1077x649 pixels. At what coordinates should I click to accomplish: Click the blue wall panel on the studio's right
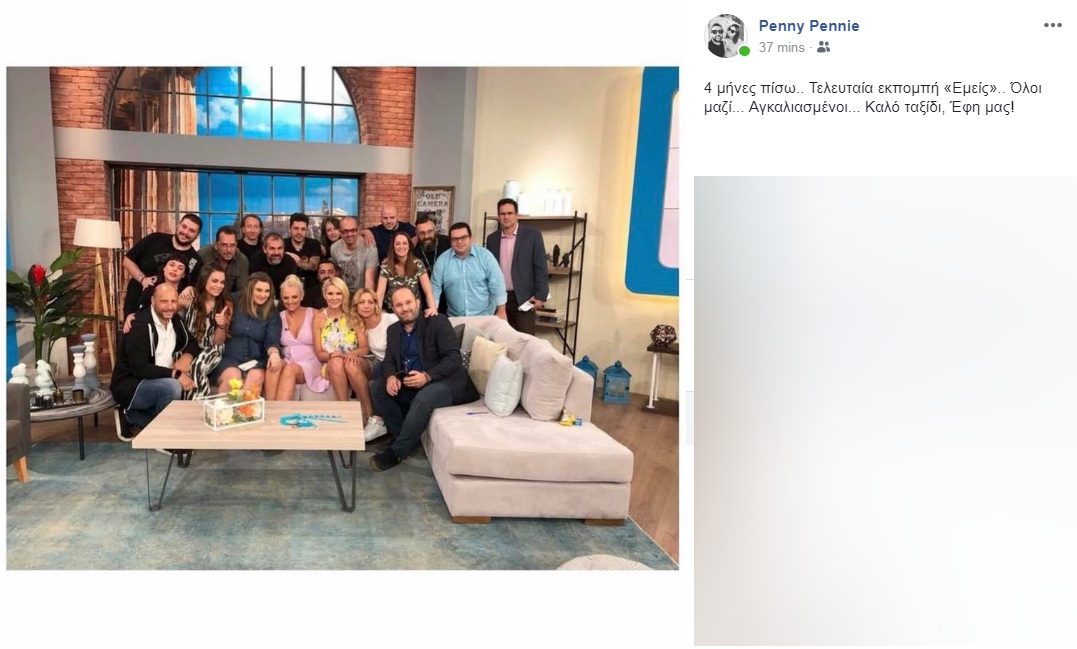[x=651, y=181]
